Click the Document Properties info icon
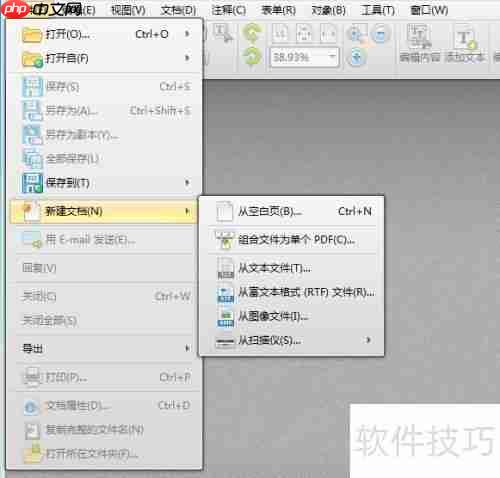 tap(31, 407)
